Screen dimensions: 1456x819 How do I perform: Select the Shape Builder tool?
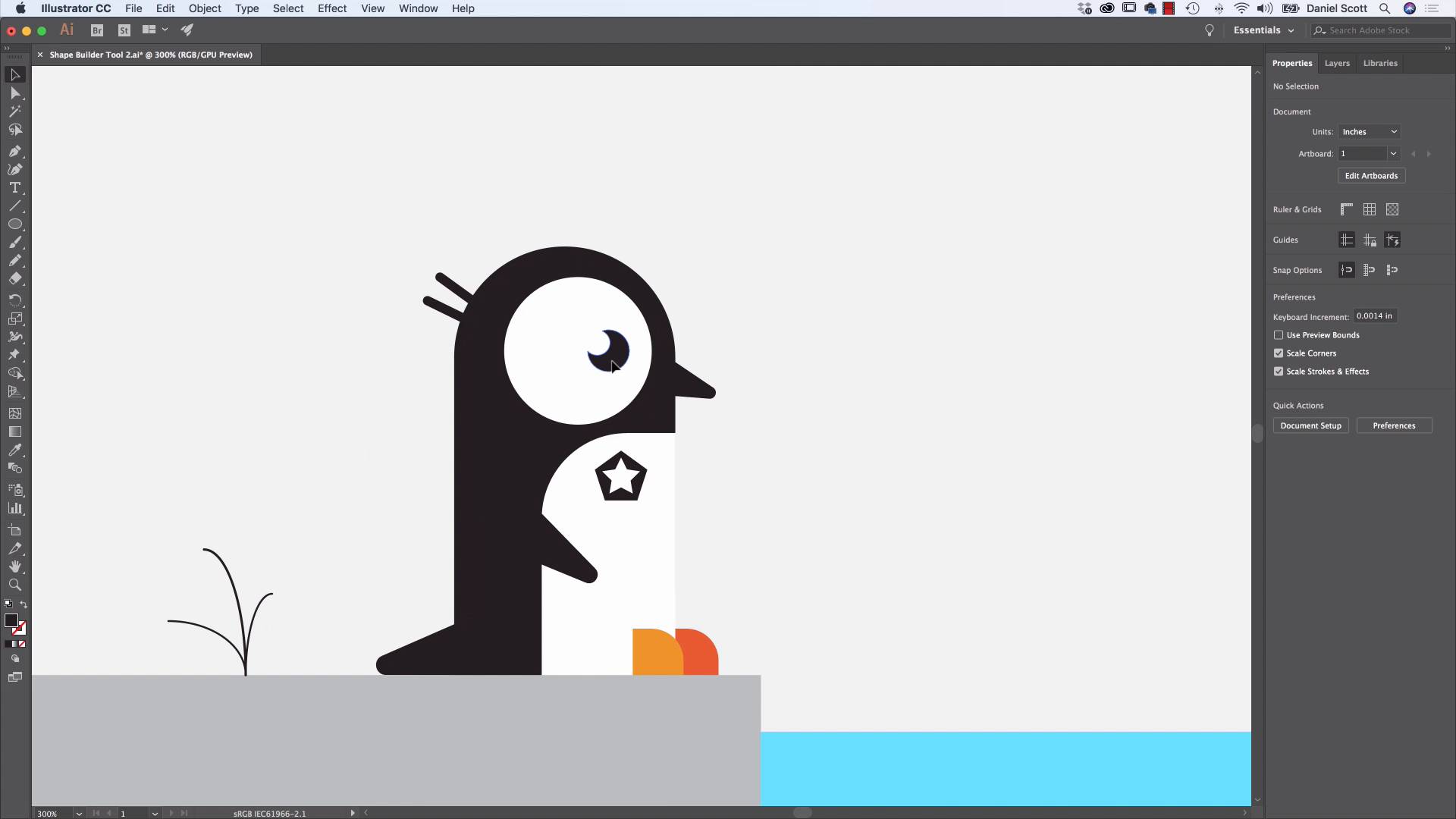click(15, 318)
